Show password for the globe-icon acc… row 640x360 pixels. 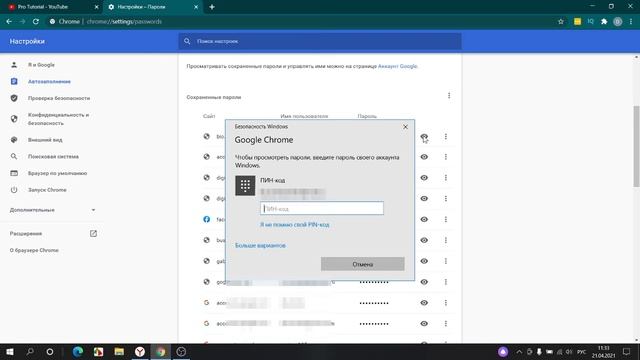424,157
